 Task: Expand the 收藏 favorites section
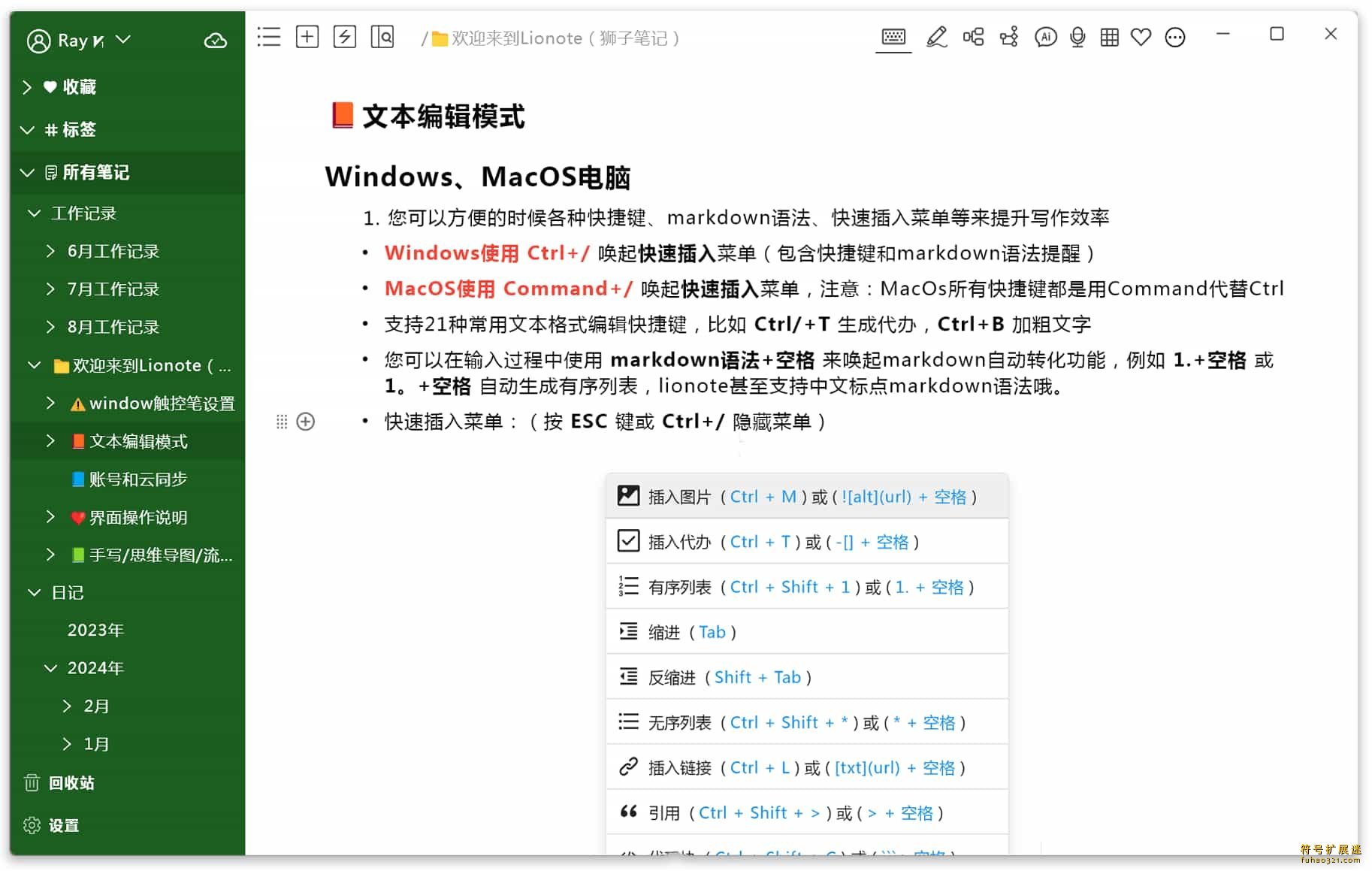(27, 87)
